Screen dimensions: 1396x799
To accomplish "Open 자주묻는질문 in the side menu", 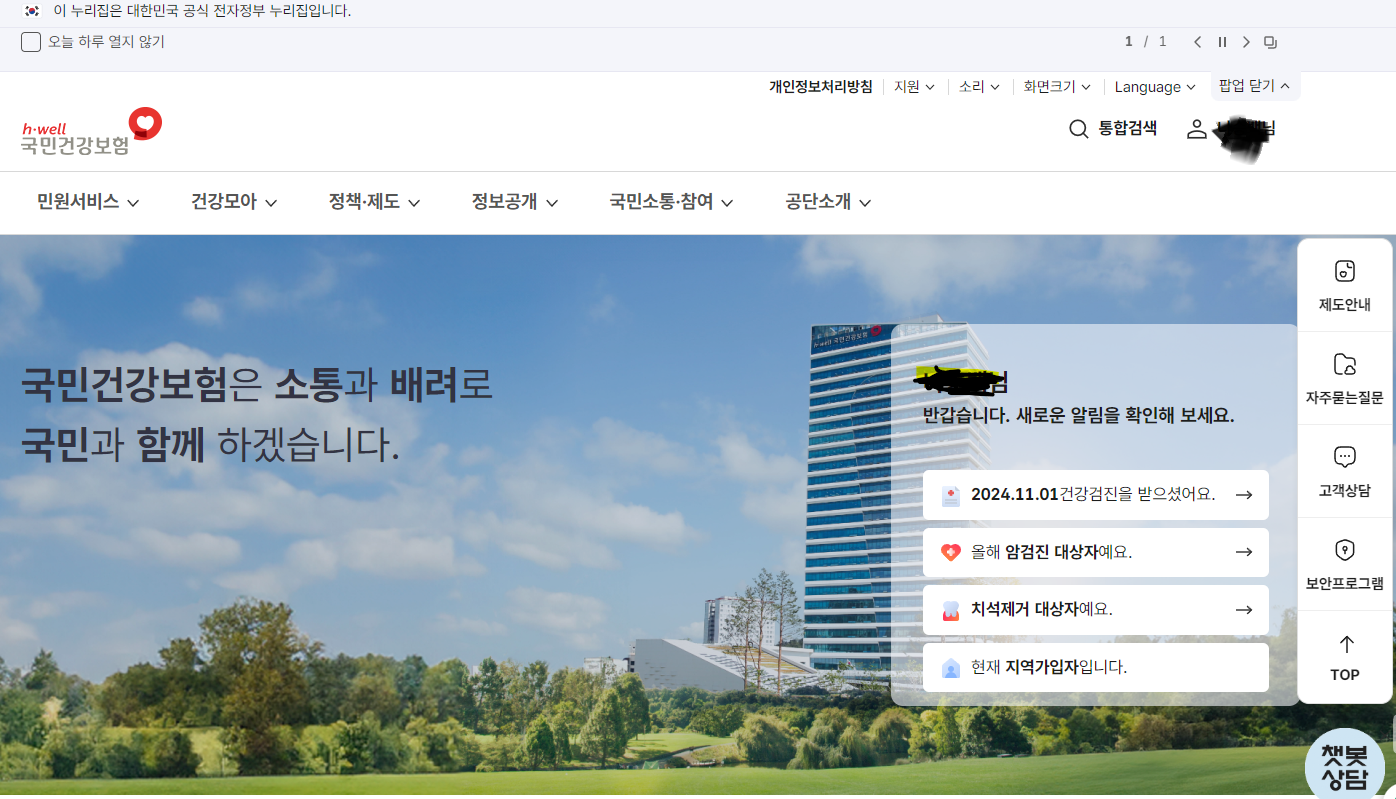I will pos(1345,378).
